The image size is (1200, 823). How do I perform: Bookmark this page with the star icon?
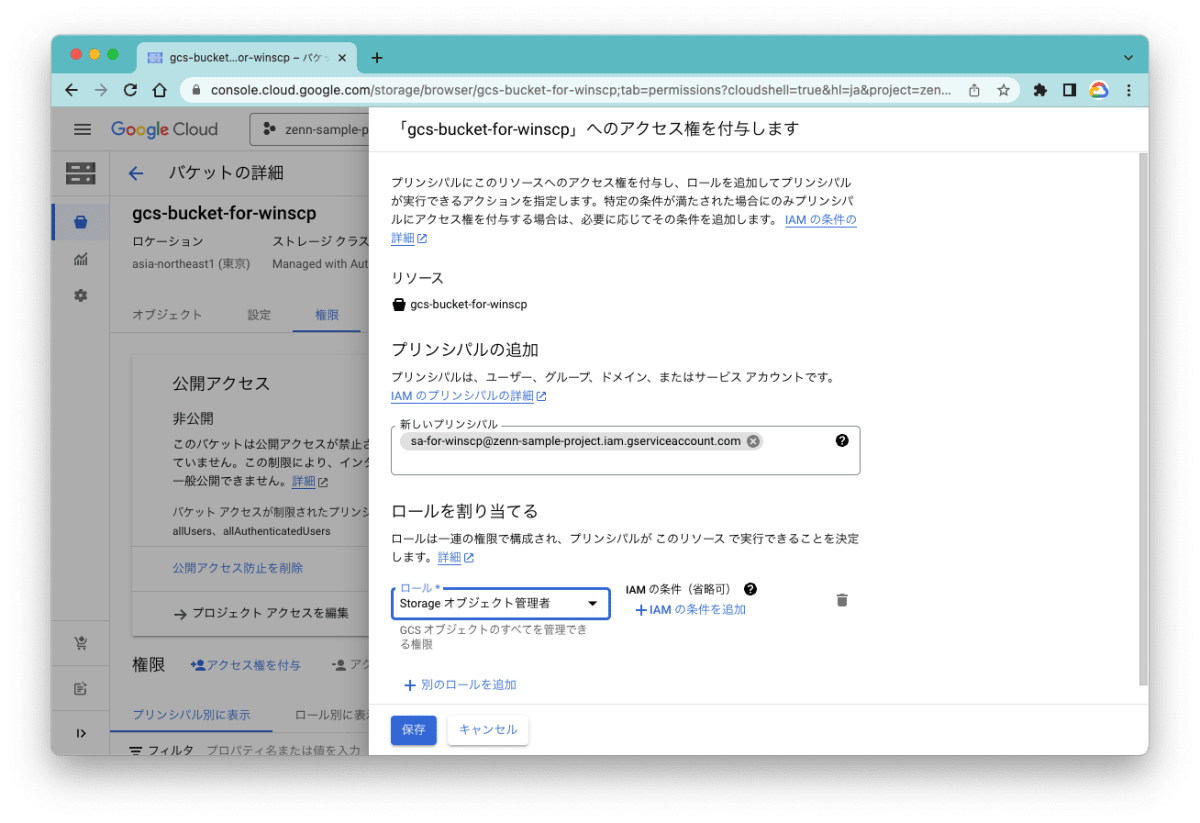tap(1003, 90)
